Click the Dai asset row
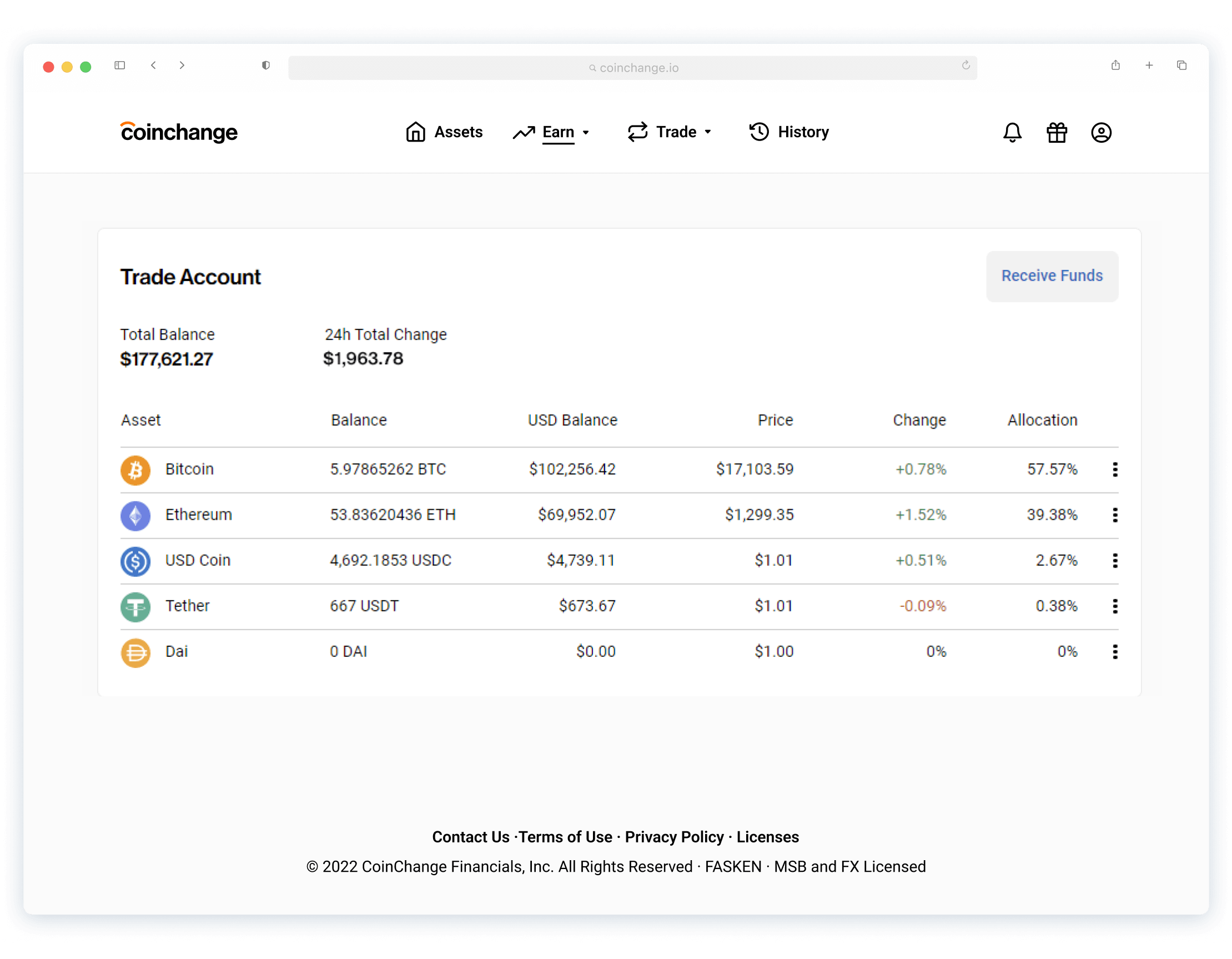Viewport: 1232px width, 959px height. (x=615, y=651)
